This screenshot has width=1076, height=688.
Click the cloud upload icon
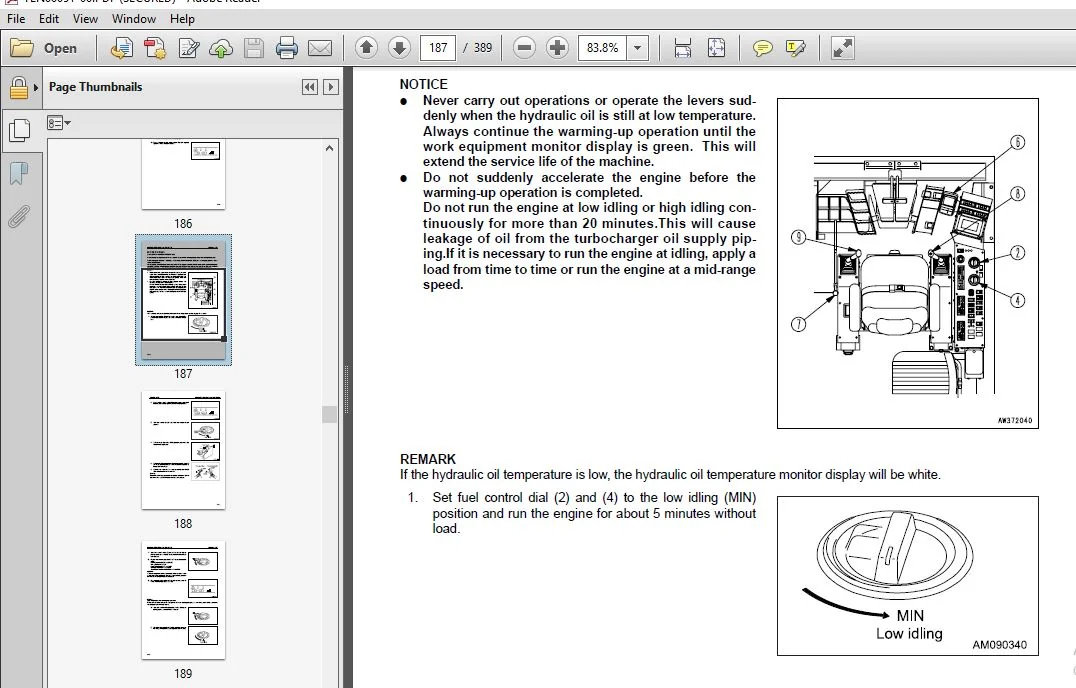click(x=221, y=48)
